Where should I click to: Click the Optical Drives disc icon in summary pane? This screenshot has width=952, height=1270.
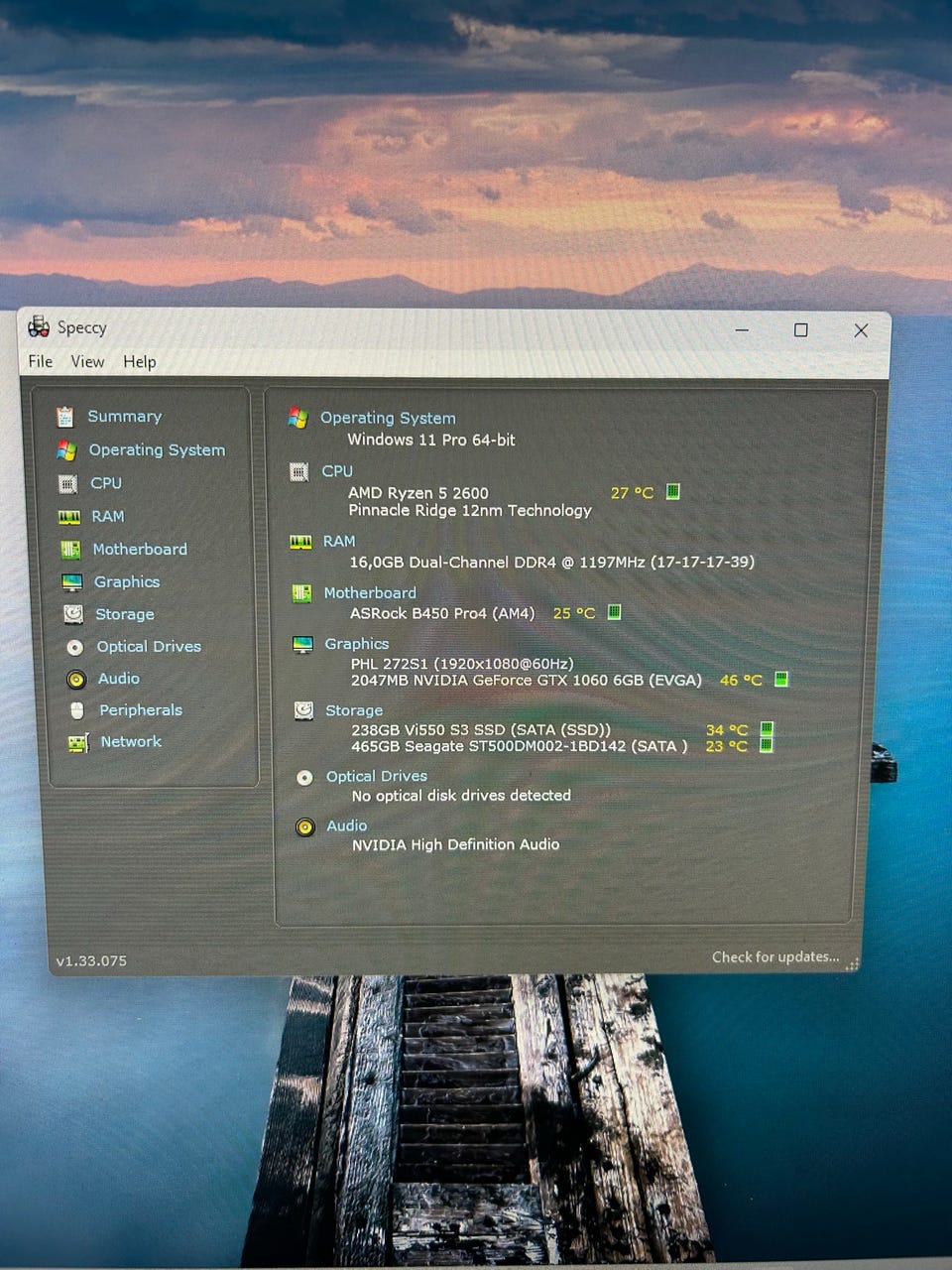click(304, 778)
